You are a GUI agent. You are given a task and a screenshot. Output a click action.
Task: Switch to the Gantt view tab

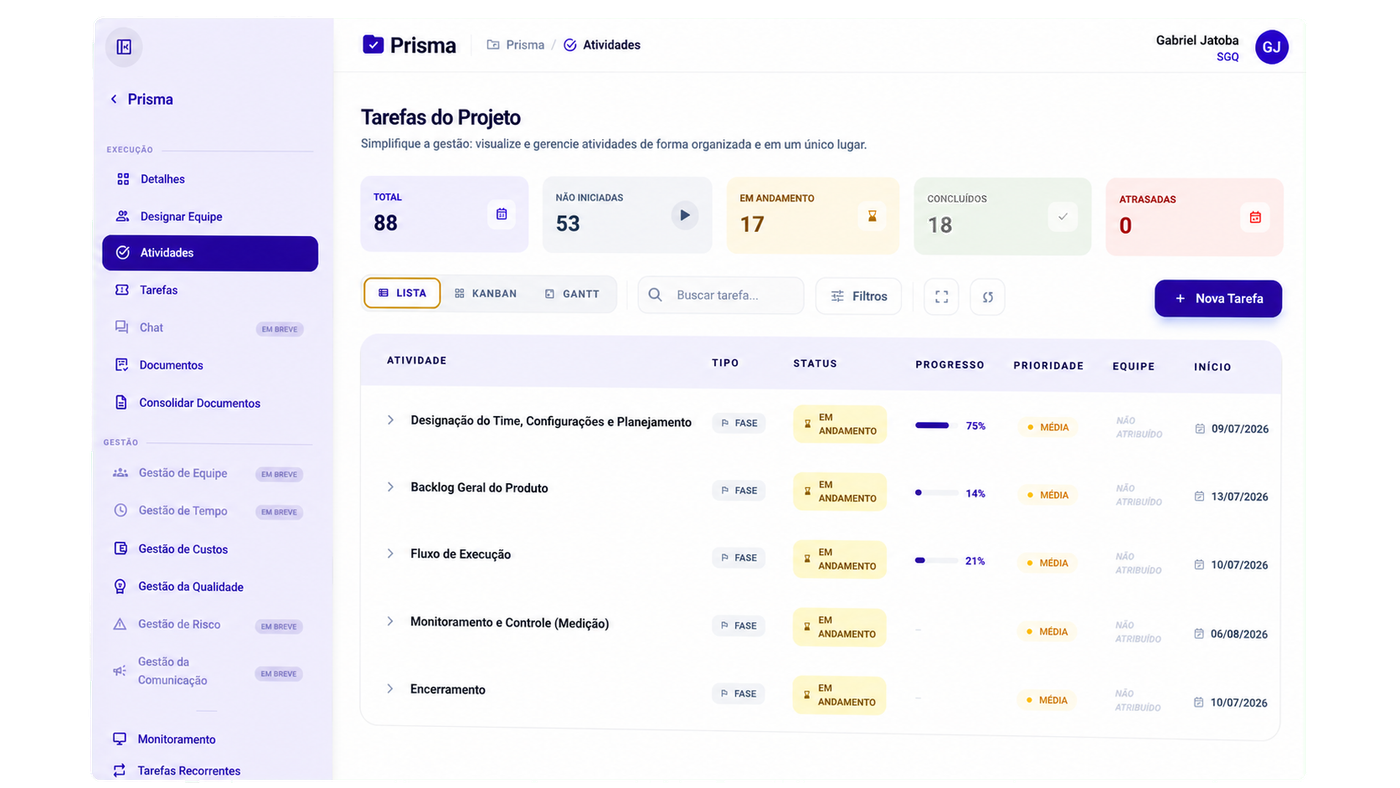572,294
